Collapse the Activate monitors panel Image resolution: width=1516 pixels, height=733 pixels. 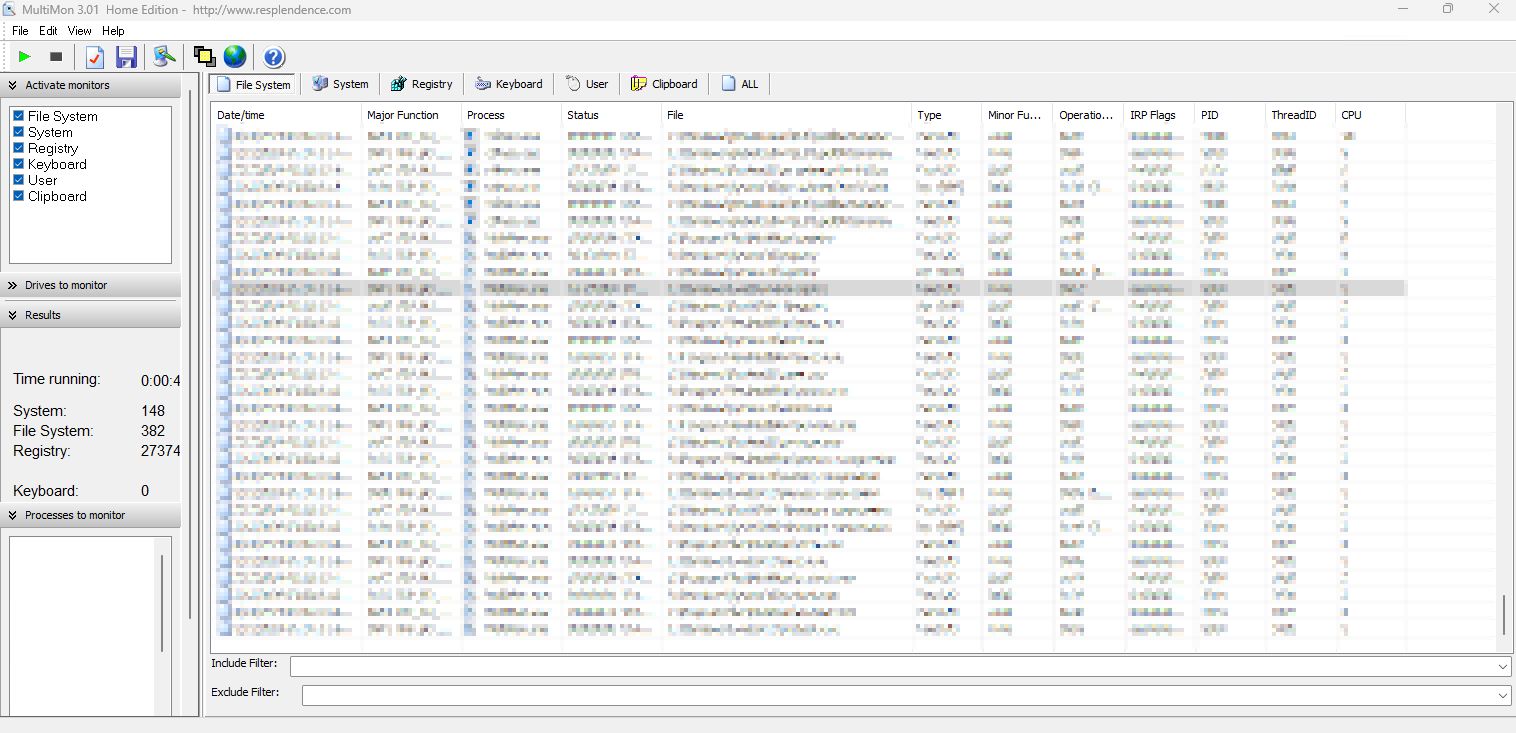tap(12, 85)
